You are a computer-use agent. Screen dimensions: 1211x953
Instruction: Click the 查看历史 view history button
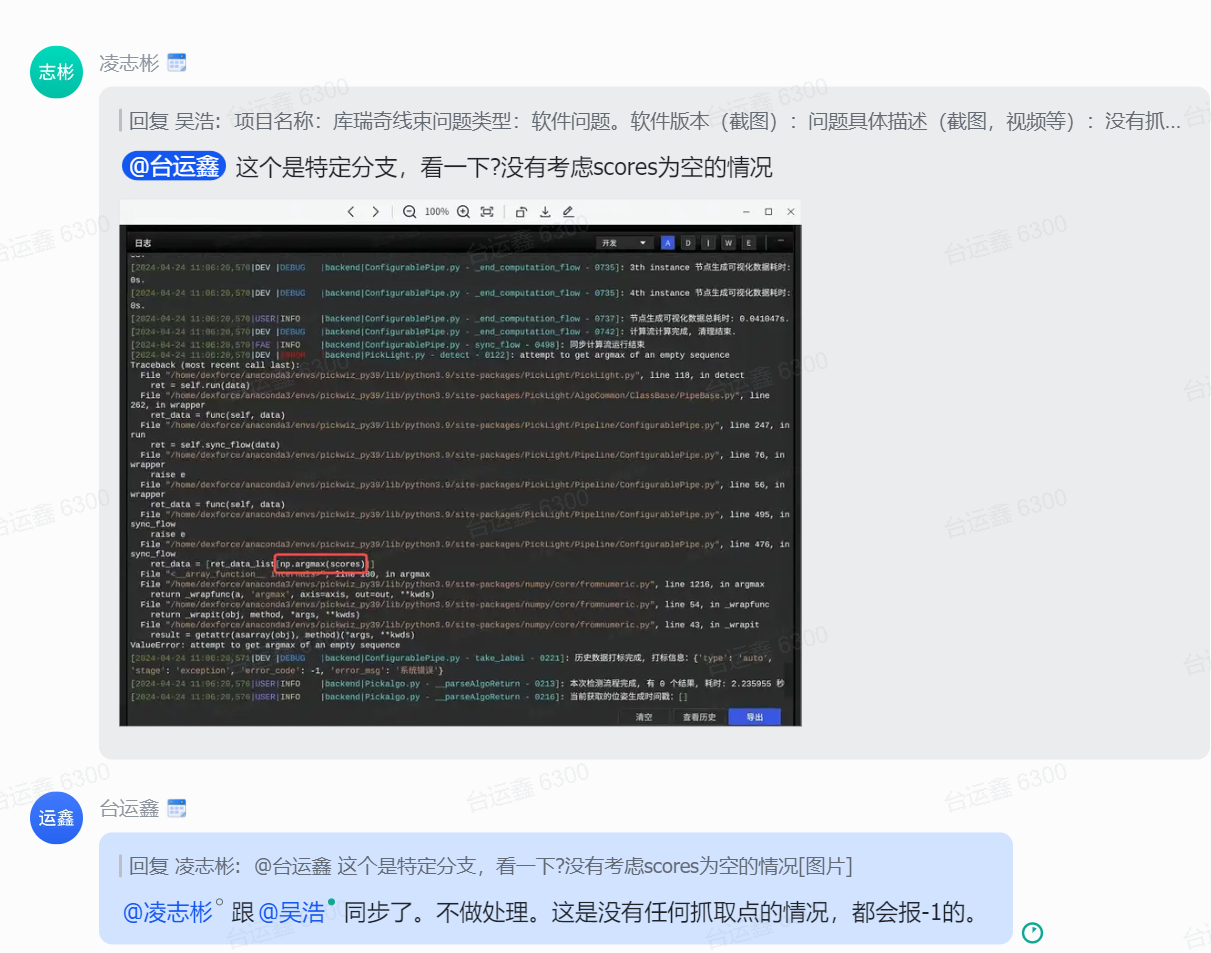(699, 717)
